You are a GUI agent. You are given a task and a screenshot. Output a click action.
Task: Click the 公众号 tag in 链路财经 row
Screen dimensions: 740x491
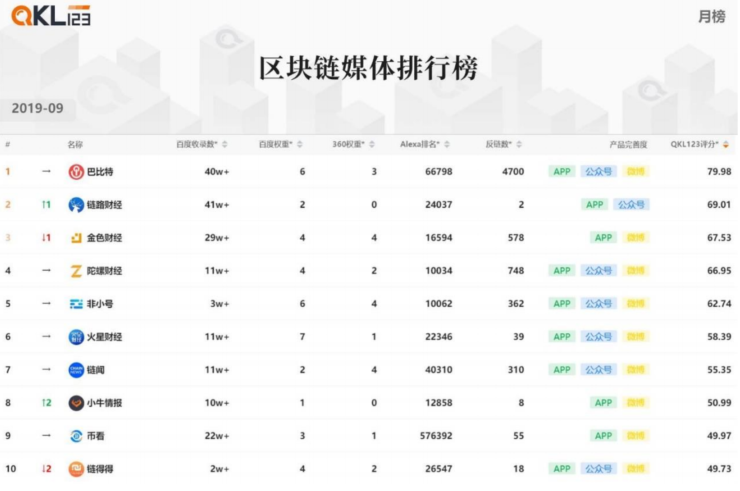631,205
